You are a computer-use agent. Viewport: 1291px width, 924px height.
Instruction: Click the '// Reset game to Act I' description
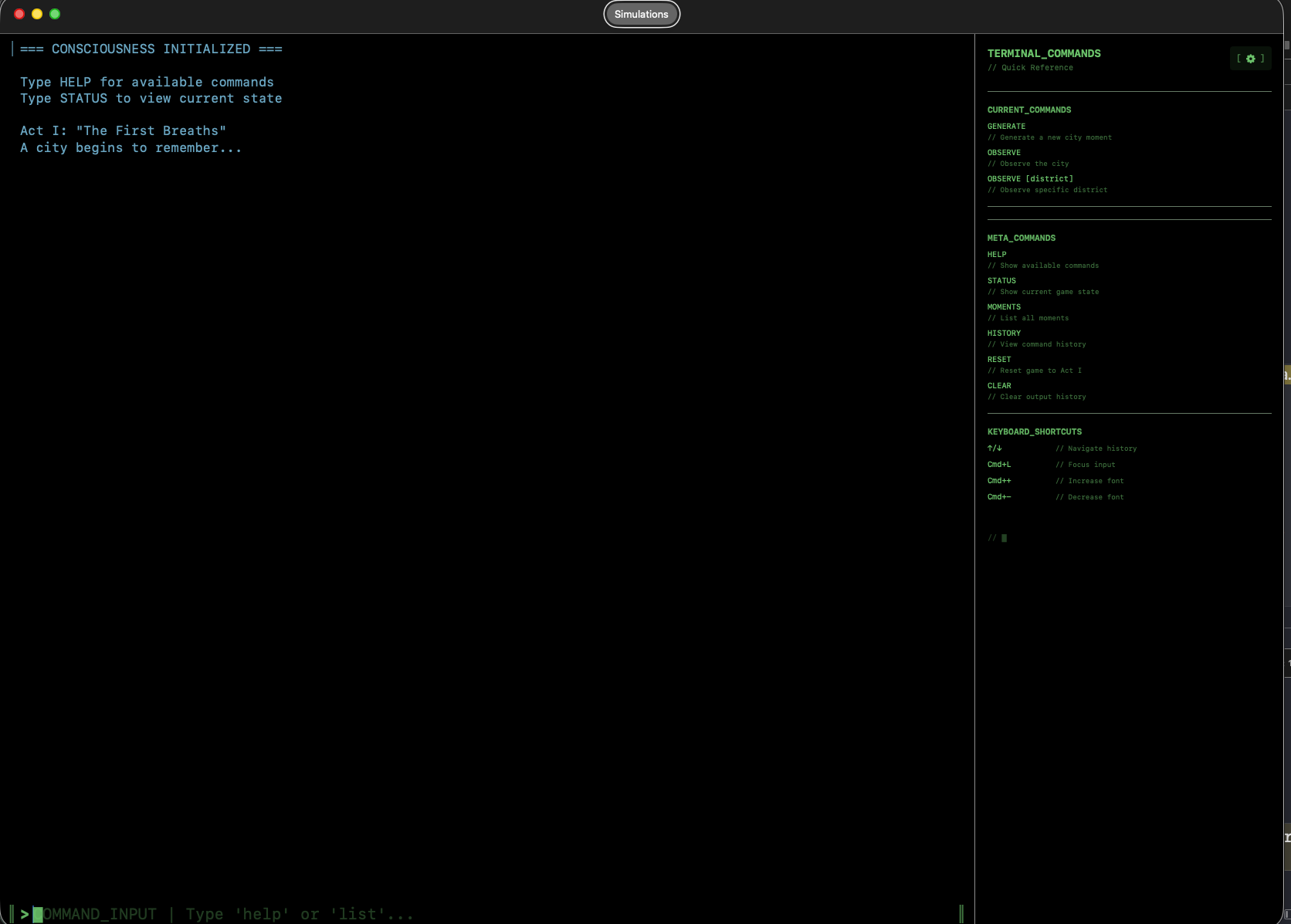click(x=1035, y=371)
